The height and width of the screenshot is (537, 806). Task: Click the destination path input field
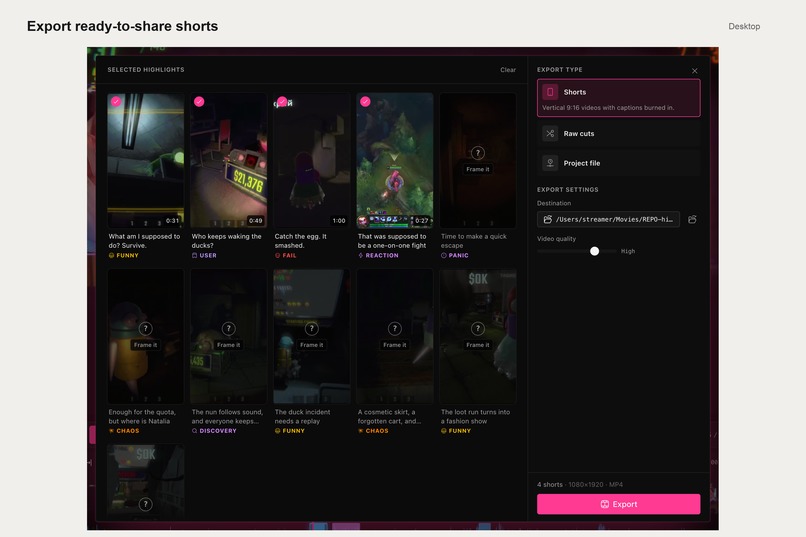click(x=608, y=219)
